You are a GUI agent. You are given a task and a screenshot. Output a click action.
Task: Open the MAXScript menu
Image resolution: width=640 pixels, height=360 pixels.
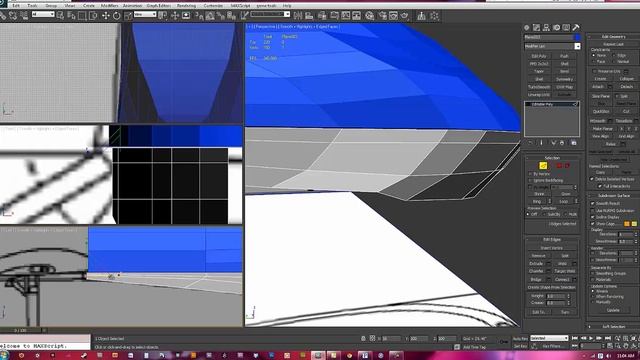[240, 6]
